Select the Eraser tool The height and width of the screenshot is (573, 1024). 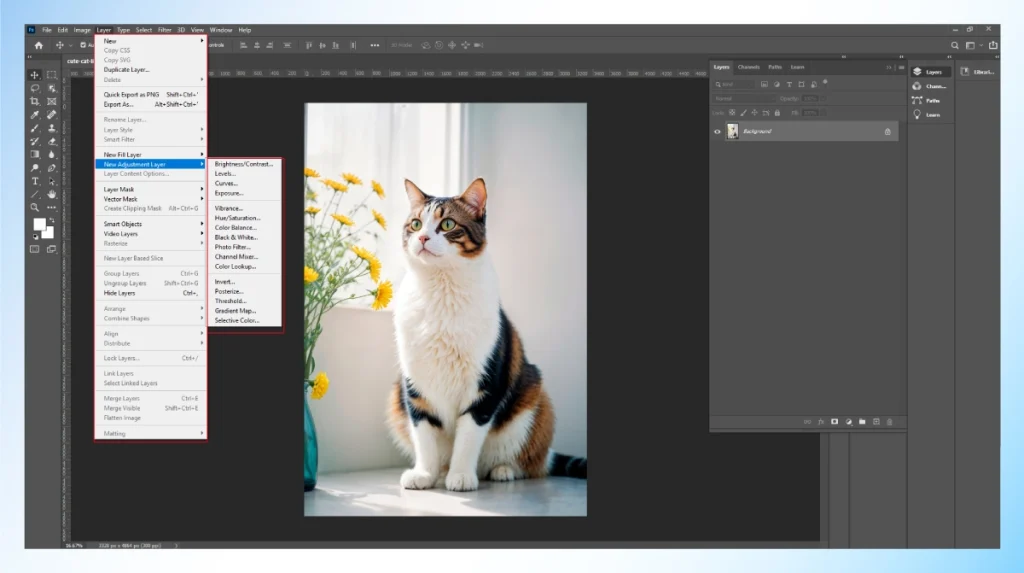point(52,141)
